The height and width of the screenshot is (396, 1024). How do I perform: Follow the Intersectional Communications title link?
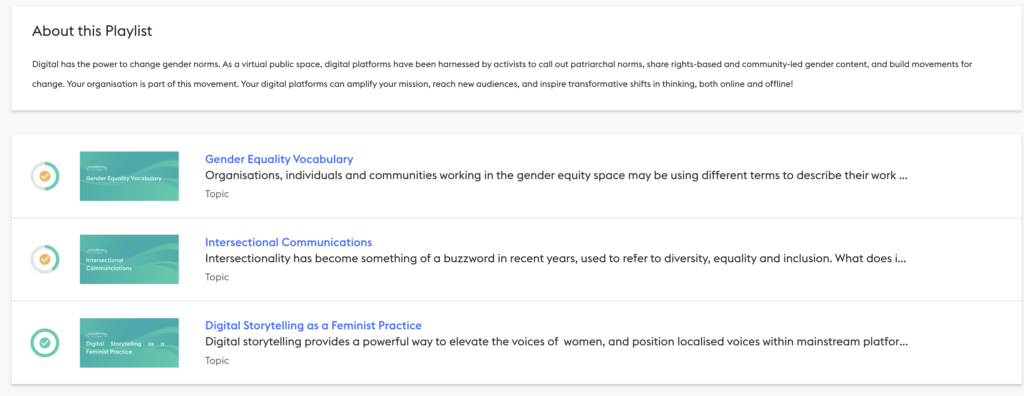(289, 242)
